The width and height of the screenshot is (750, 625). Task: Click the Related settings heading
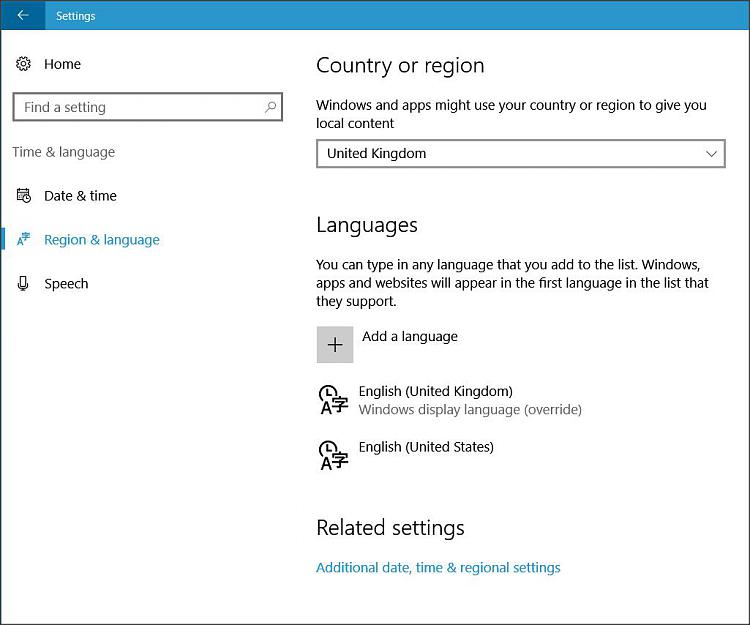click(x=390, y=528)
